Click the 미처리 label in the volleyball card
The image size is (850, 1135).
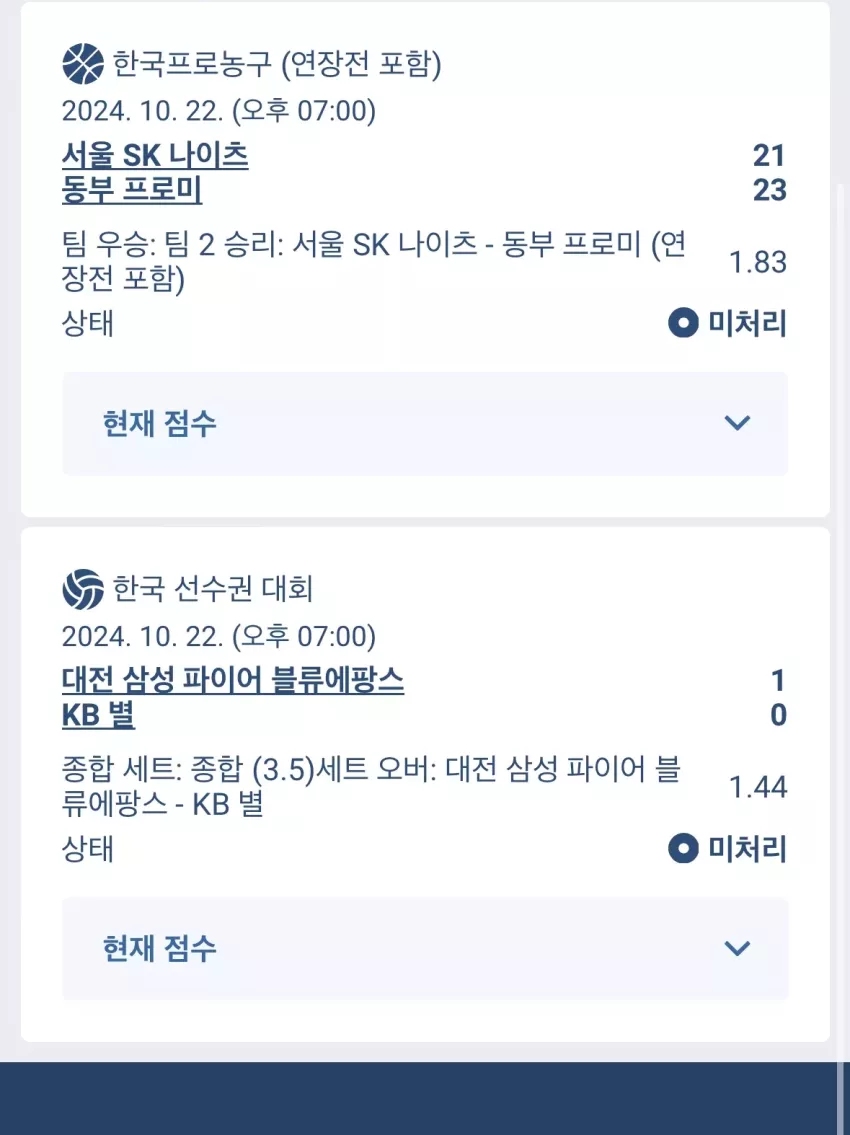coord(747,848)
